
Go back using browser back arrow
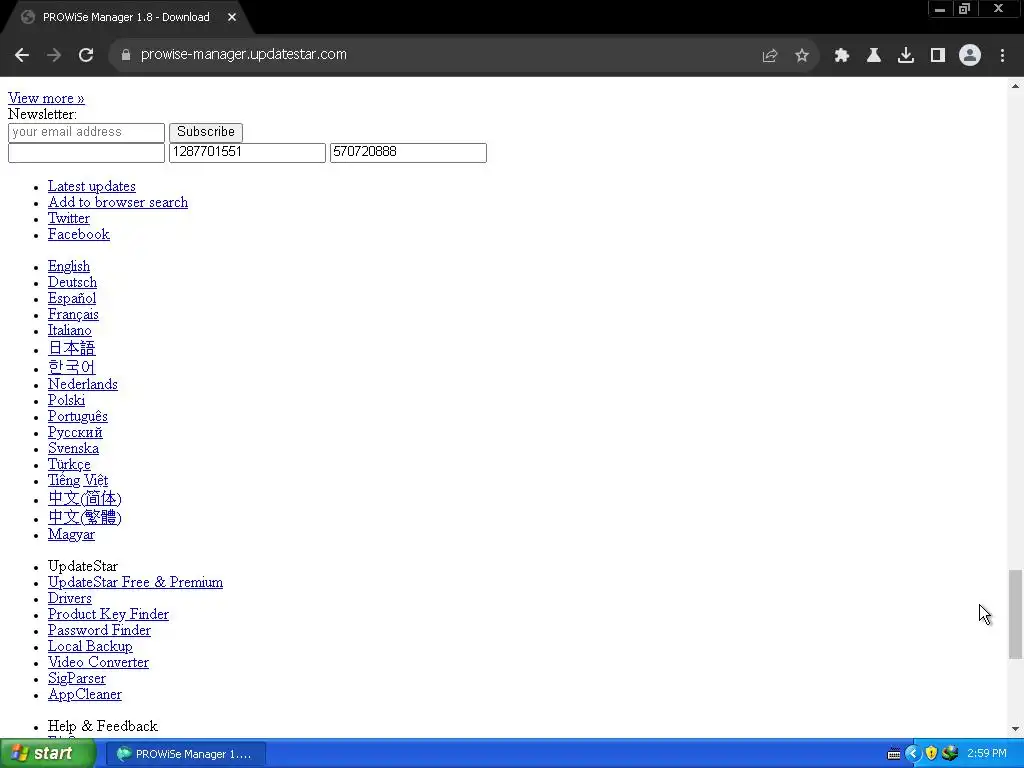22,55
